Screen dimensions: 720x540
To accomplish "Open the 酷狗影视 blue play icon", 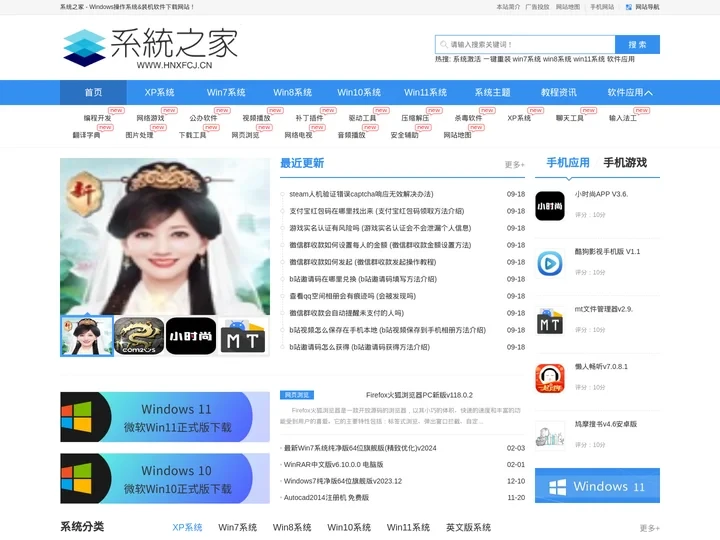I will click(x=550, y=263).
